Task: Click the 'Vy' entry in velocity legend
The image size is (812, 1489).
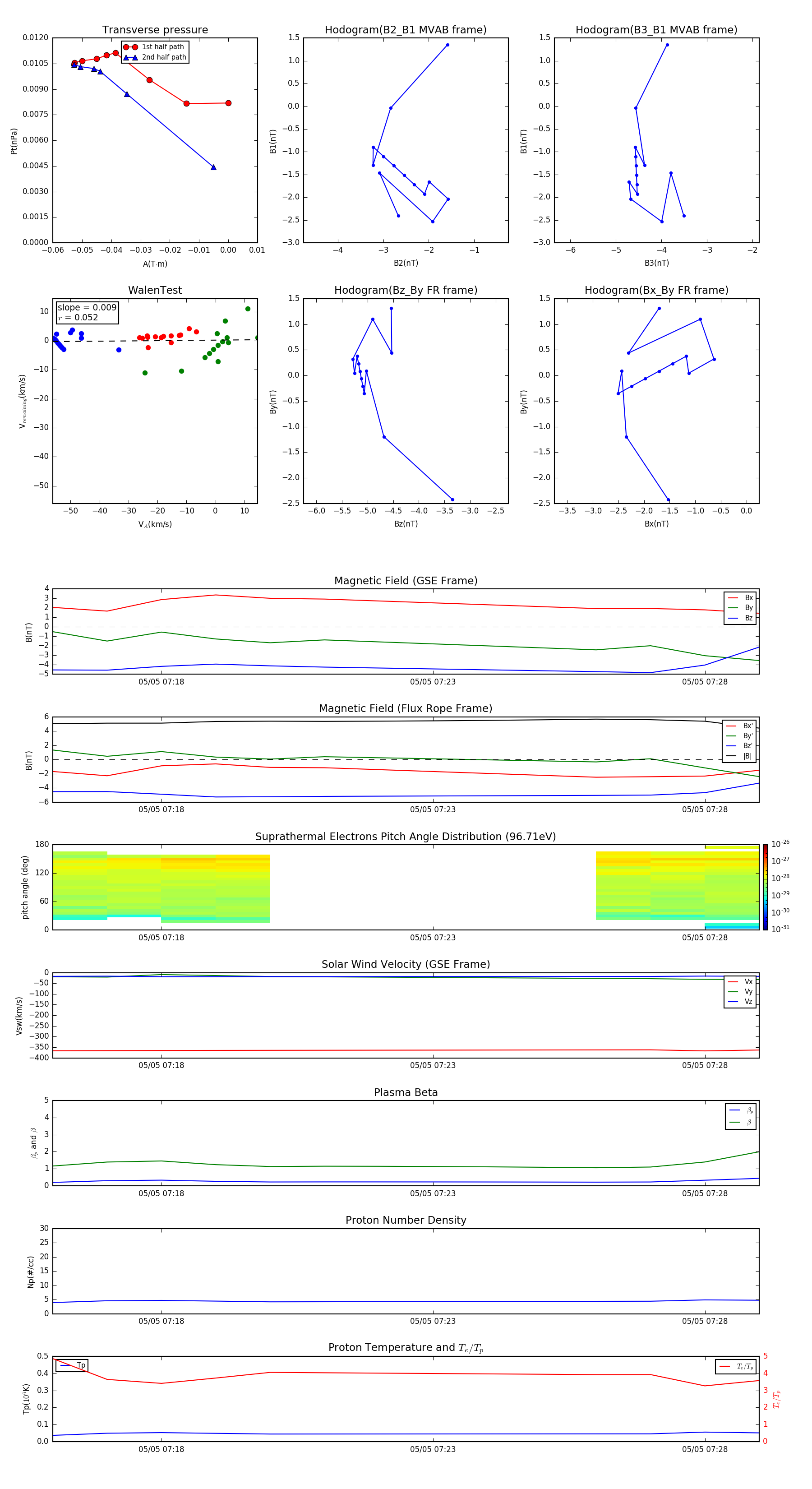Action: tap(740, 991)
